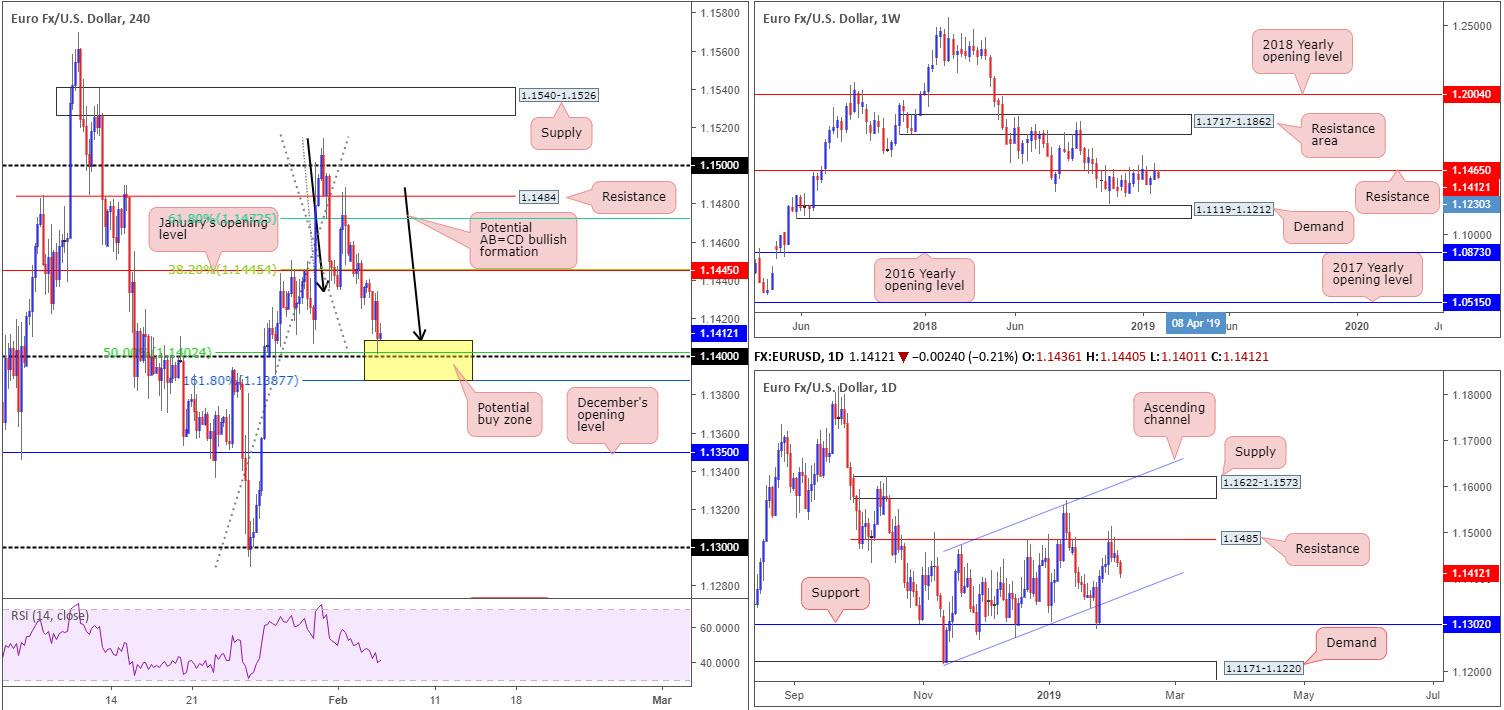
Task: Click the red 1.14650 price tag on the weekly chart
Action: [1474, 172]
